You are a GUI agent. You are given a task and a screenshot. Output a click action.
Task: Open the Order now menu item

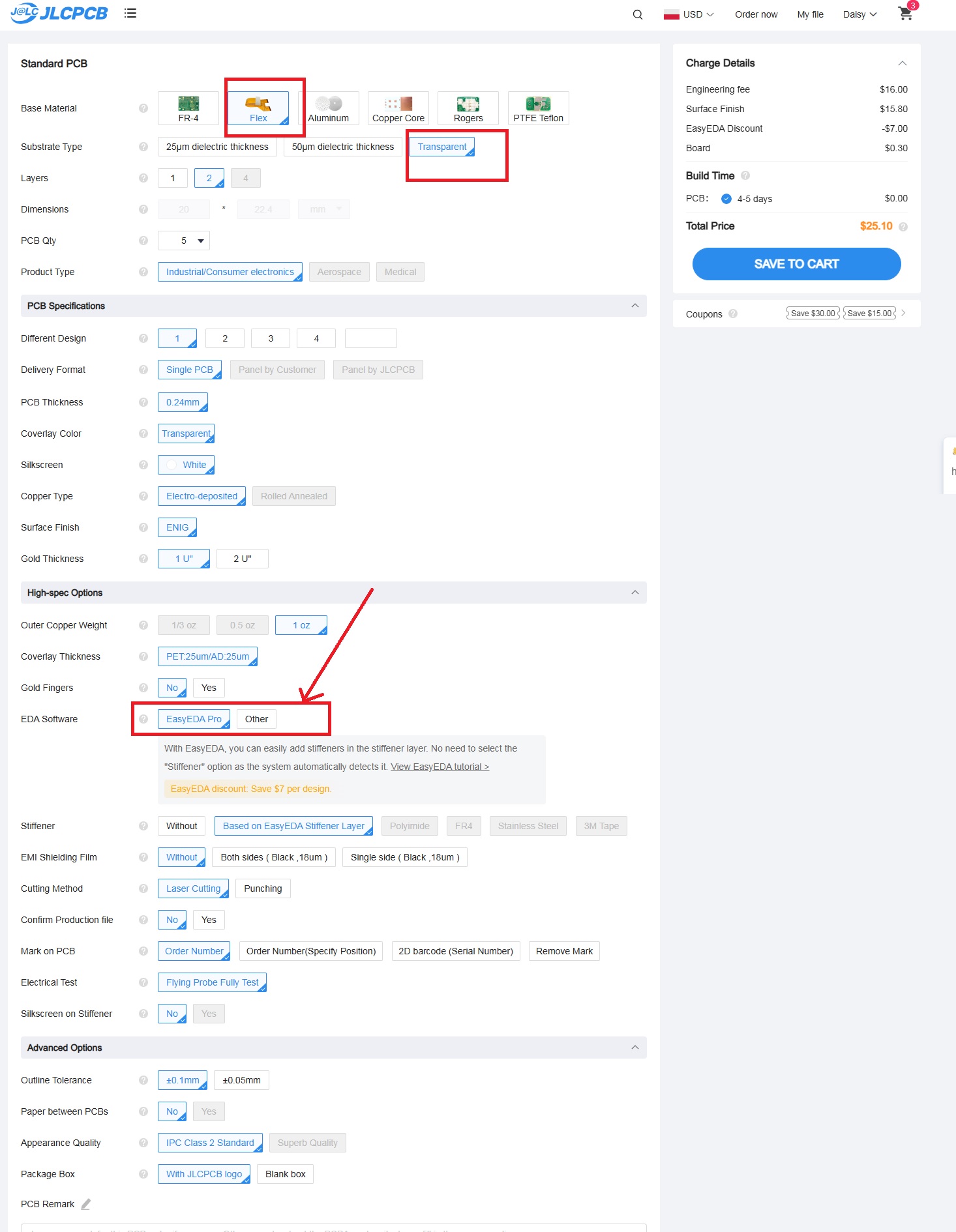pyautogui.click(x=756, y=14)
